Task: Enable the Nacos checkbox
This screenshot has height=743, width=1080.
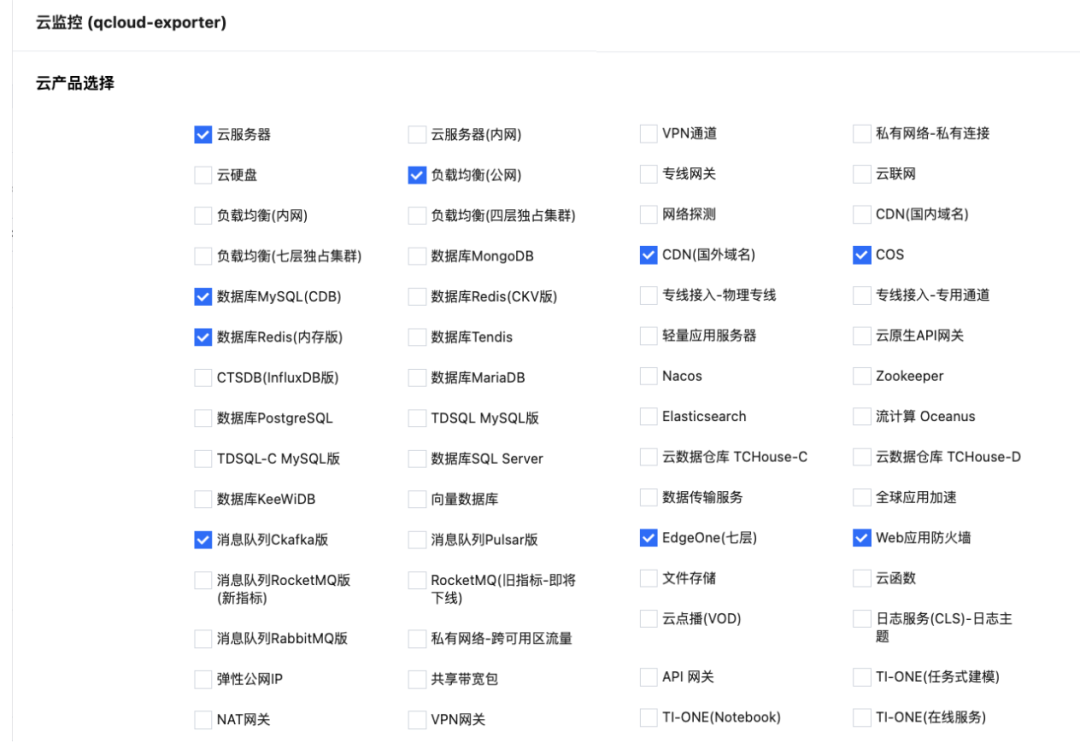Action: 648,376
